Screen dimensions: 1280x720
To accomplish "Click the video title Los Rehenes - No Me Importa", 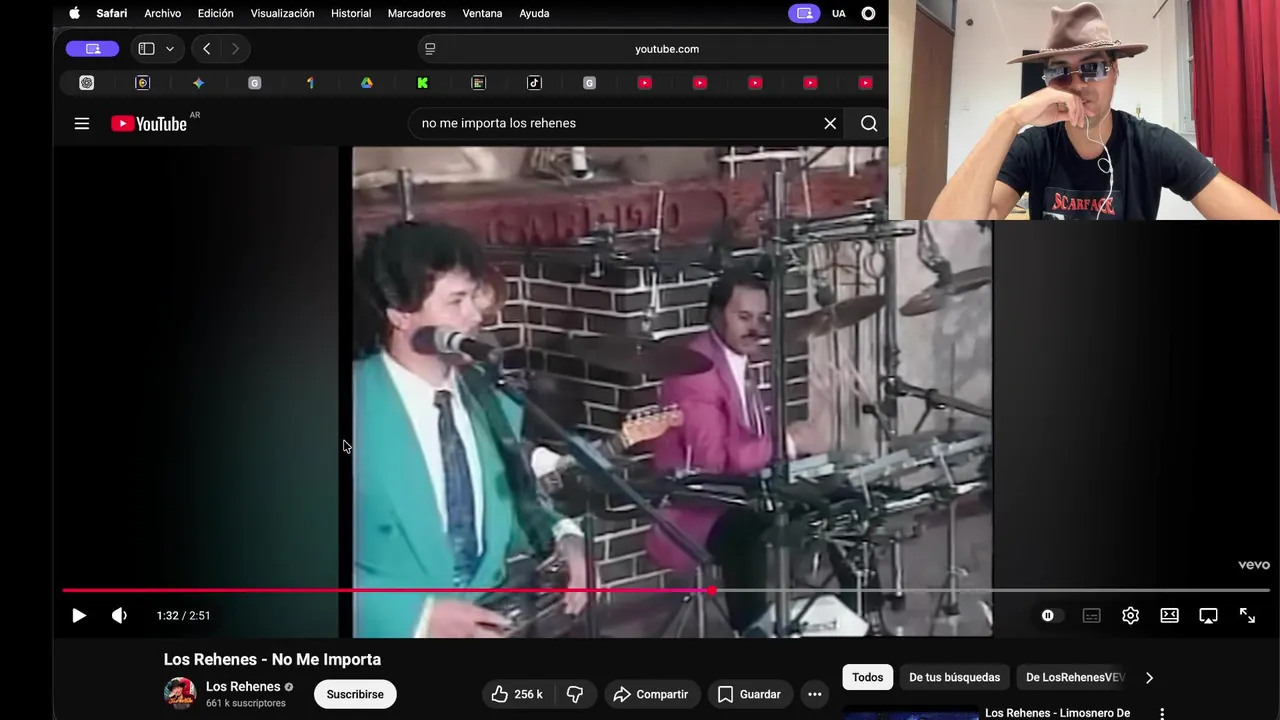I will [x=272, y=659].
